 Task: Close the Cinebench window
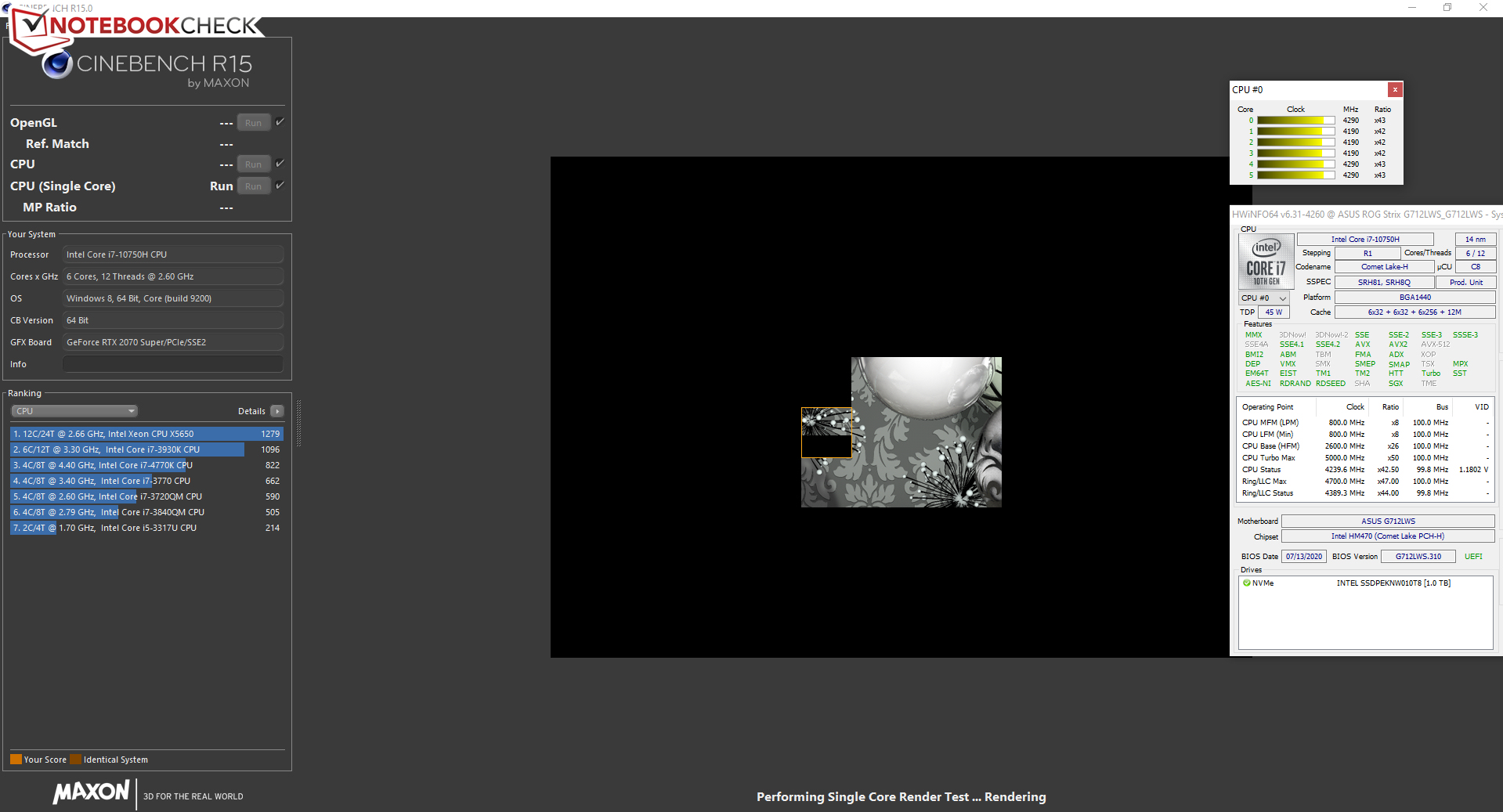pos(1483,8)
